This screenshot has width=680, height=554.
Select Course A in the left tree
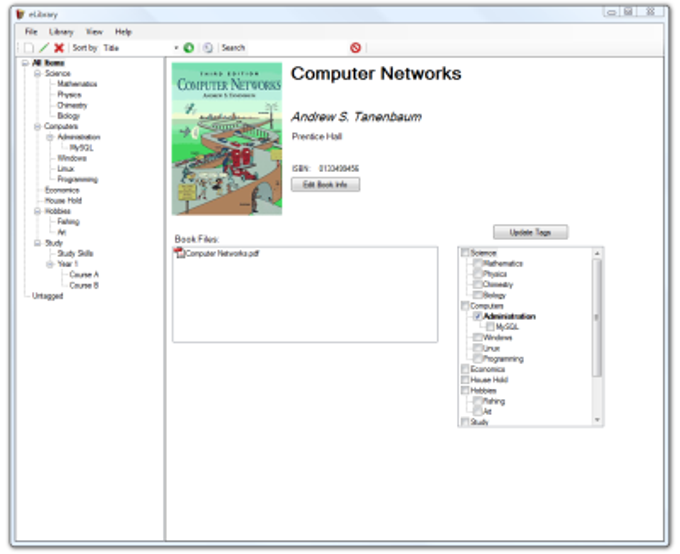tap(84, 275)
